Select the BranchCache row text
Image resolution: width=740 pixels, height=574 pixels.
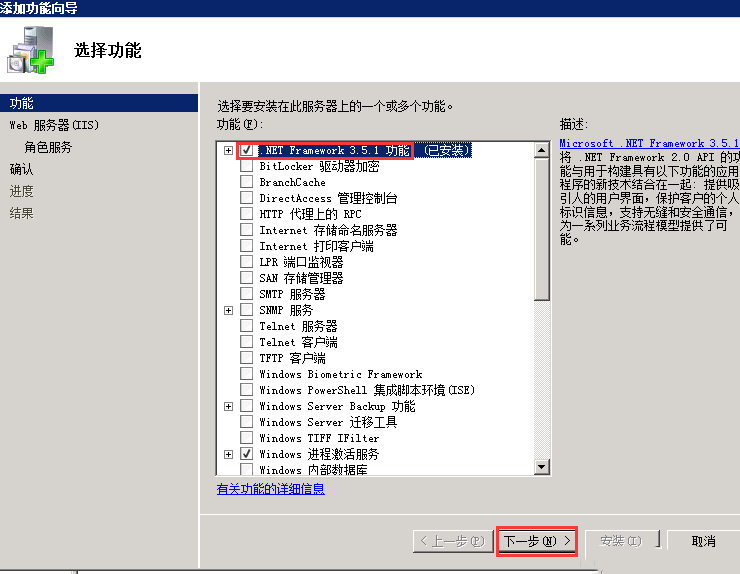point(292,182)
